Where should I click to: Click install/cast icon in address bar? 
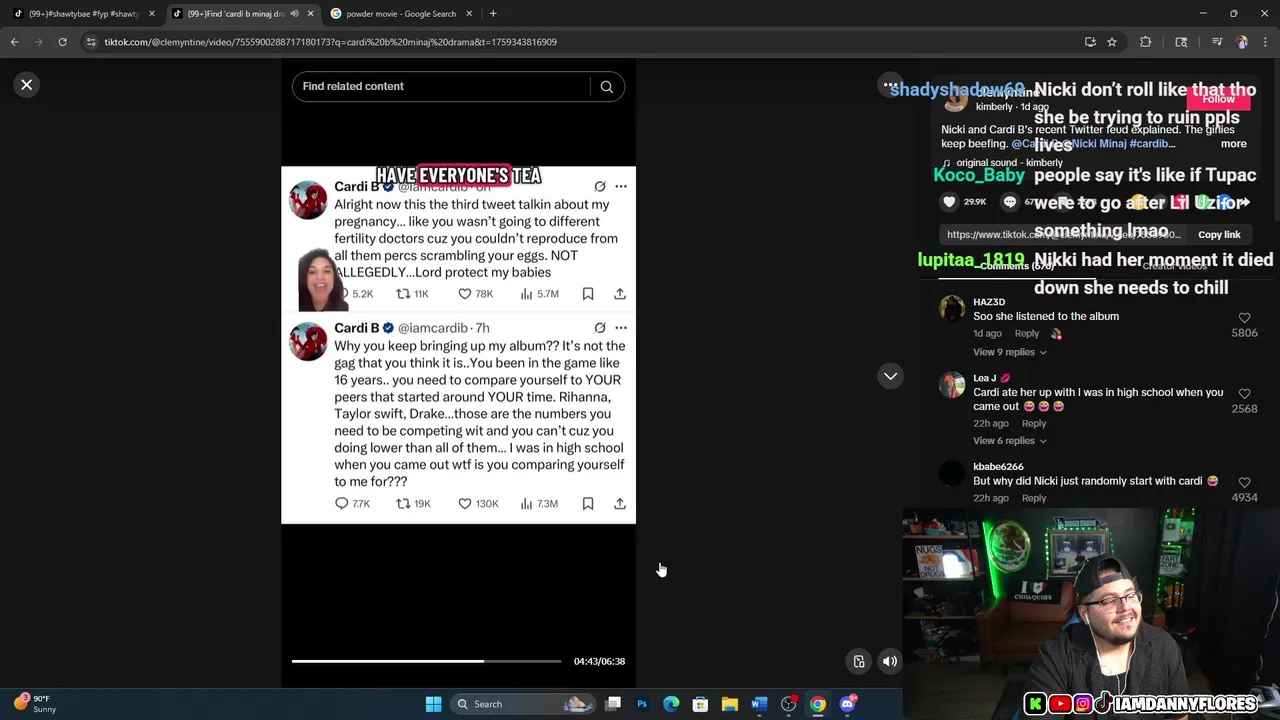pos(1090,42)
